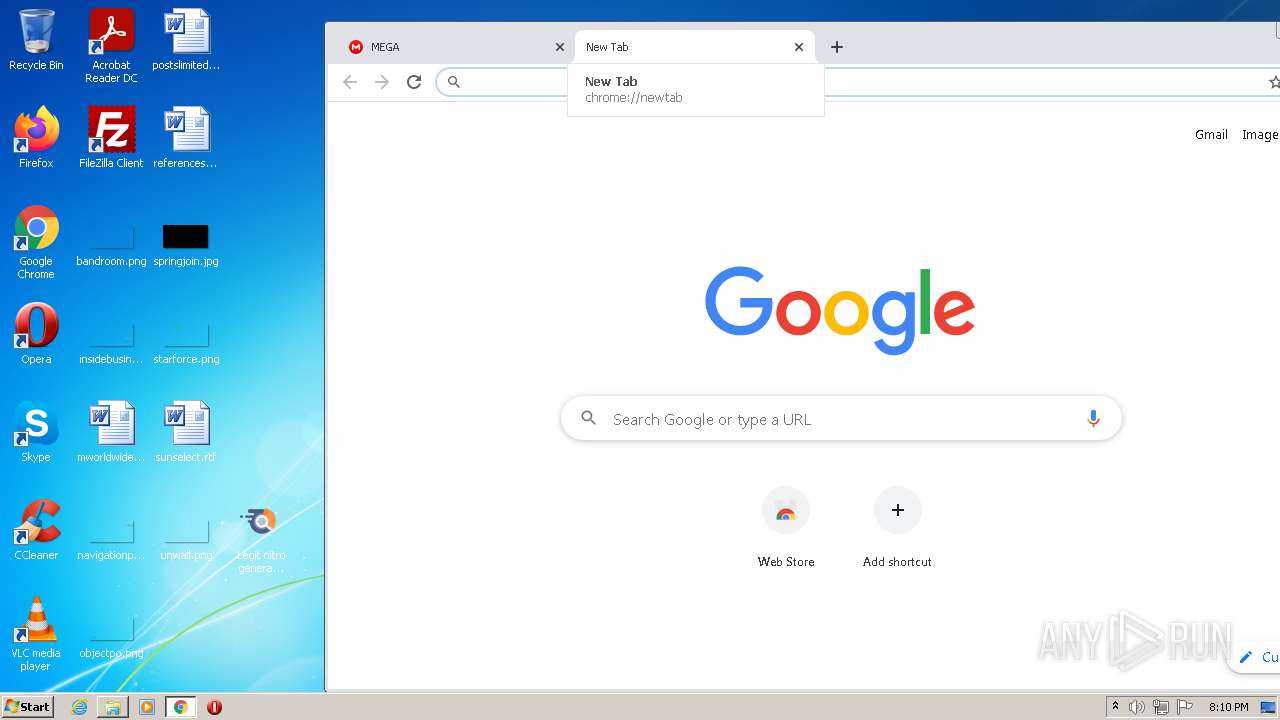Open the postslimited Word document
Image resolution: width=1280 pixels, height=720 pixels.
[186, 40]
